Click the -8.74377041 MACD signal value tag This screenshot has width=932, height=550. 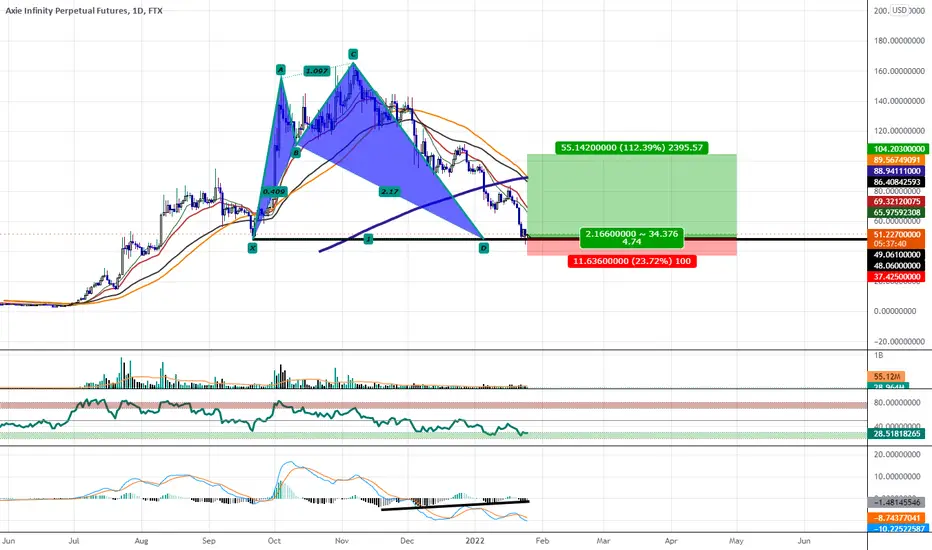896,518
